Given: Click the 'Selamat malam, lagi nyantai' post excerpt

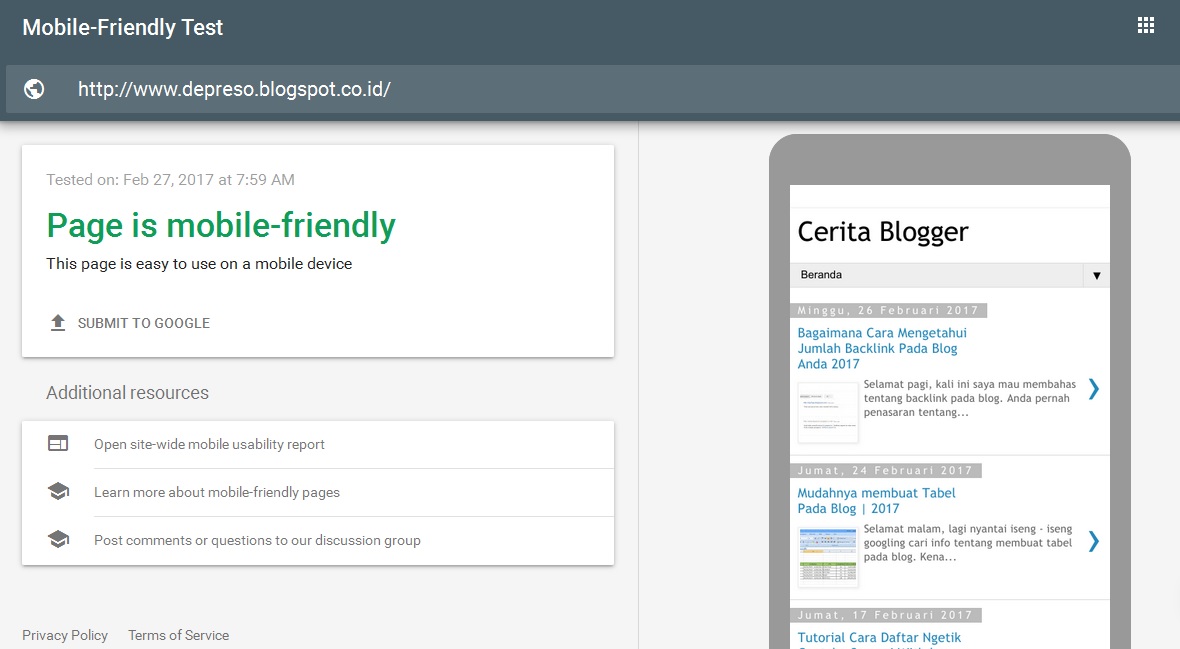Looking at the screenshot, I should coord(969,543).
